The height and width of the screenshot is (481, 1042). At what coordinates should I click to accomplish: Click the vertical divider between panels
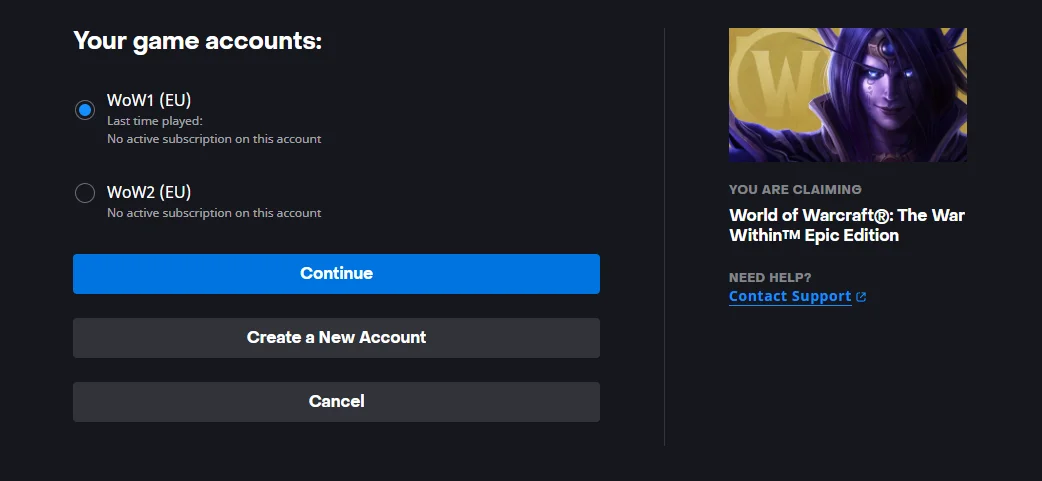(x=665, y=237)
